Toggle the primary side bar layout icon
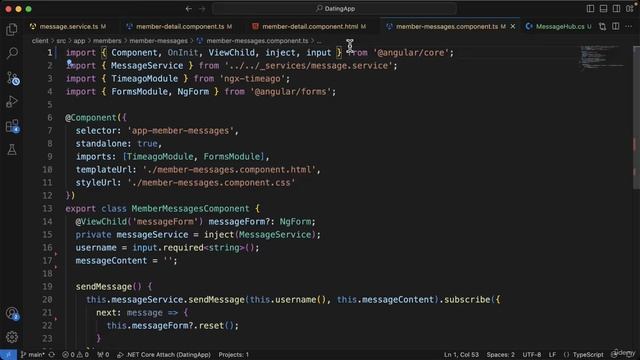The height and width of the screenshot is (360, 640). pyautogui.click(x=590, y=9)
